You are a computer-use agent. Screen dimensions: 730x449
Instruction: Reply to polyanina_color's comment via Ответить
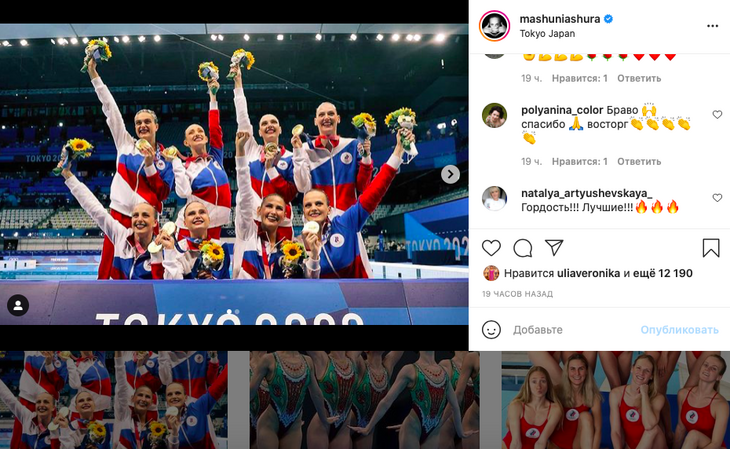(639, 162)
